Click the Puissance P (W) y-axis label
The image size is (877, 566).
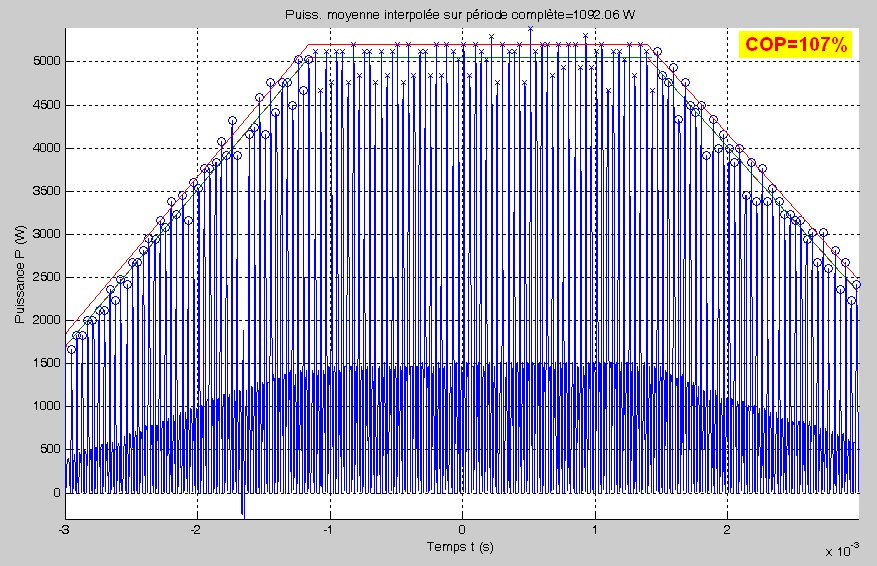pos(20,274)
